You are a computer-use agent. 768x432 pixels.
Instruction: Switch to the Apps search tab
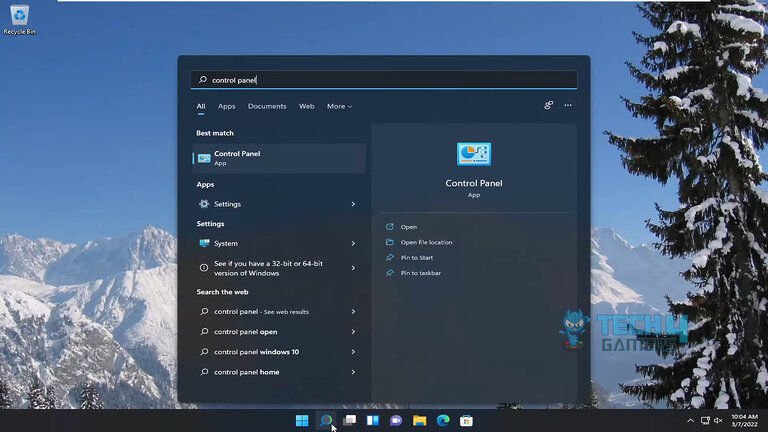click(227, 106)
